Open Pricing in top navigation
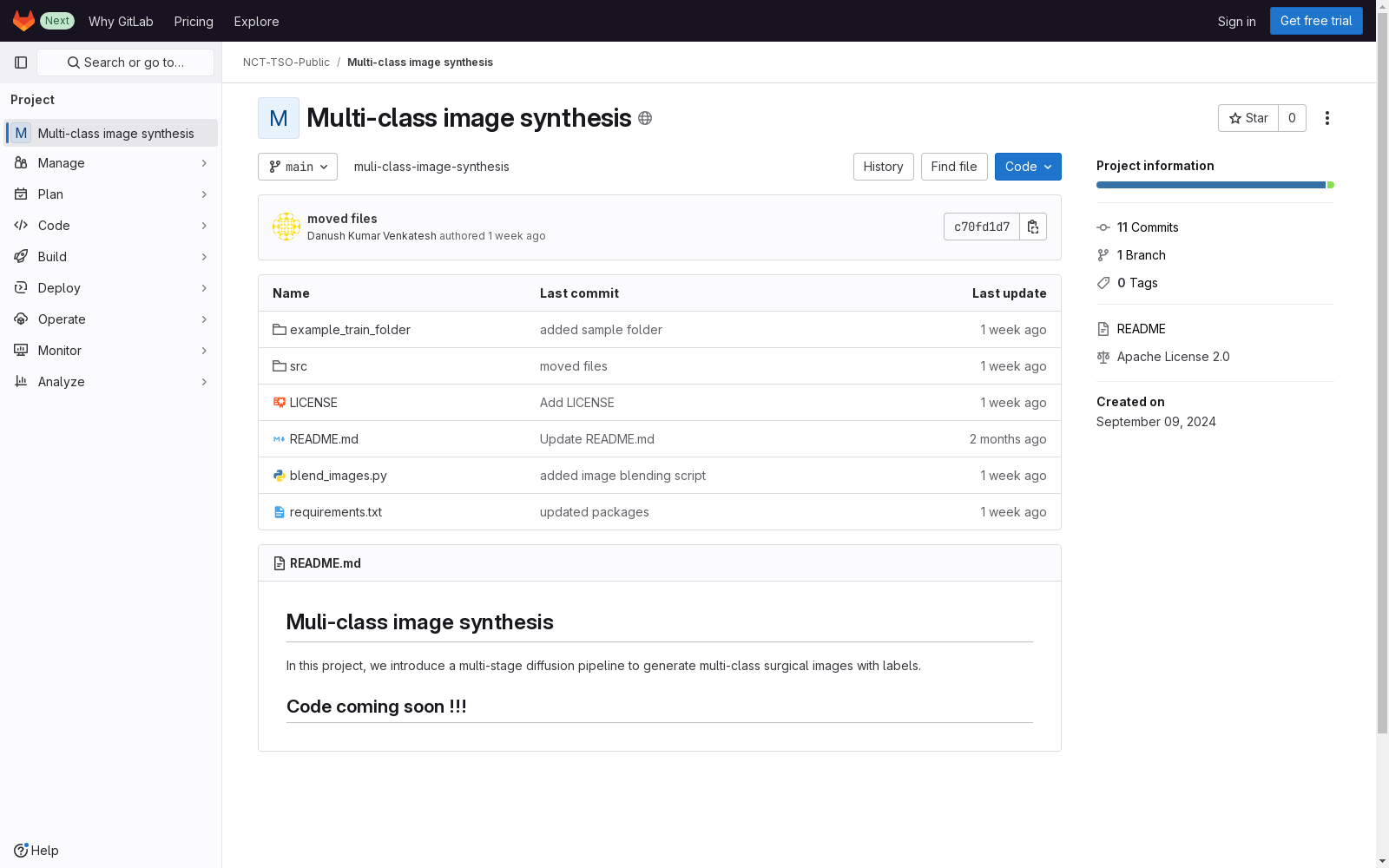Screen dimensions: 1389x868 coord(194,22)
